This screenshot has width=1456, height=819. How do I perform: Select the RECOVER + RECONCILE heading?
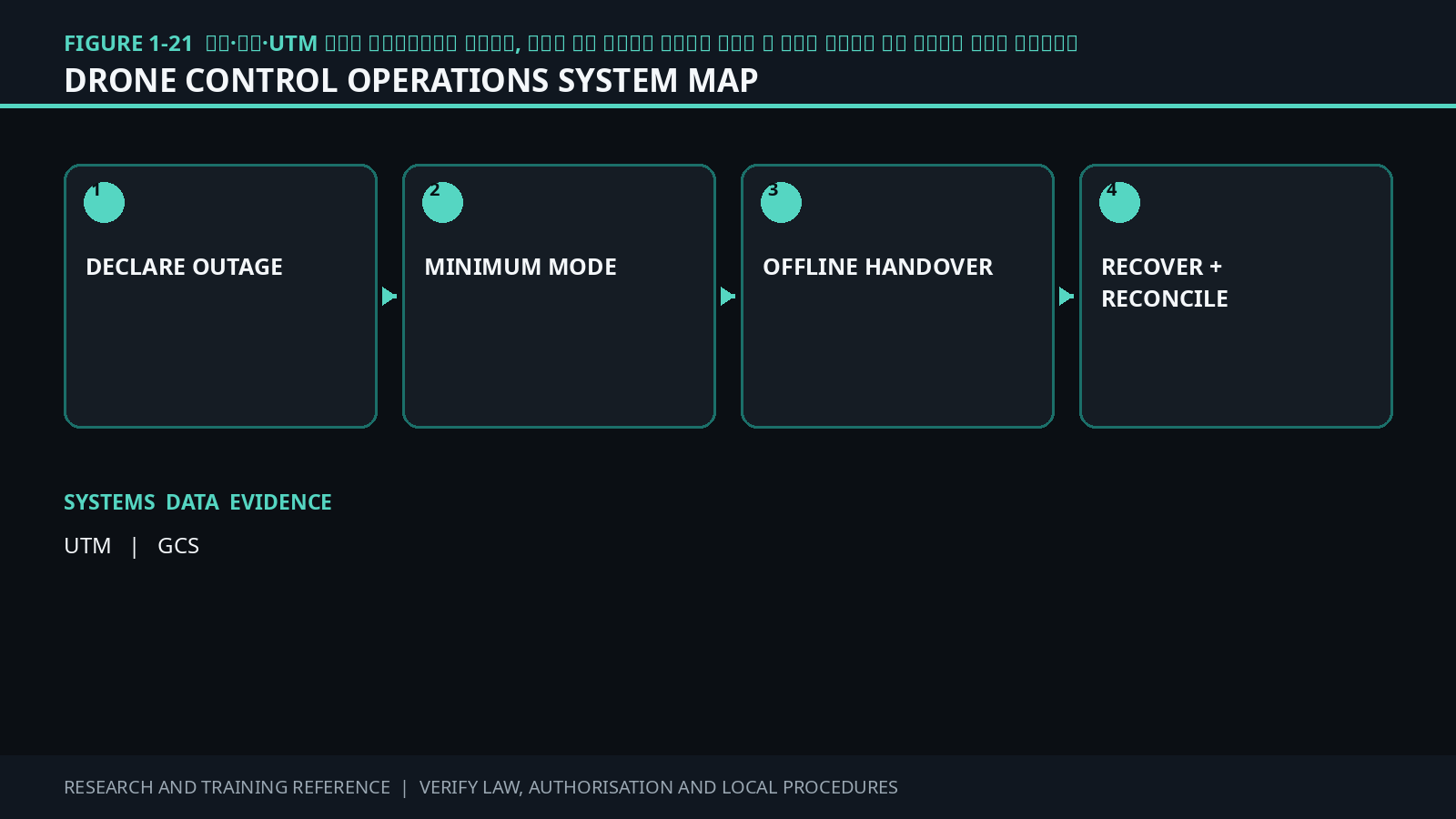1165,282
